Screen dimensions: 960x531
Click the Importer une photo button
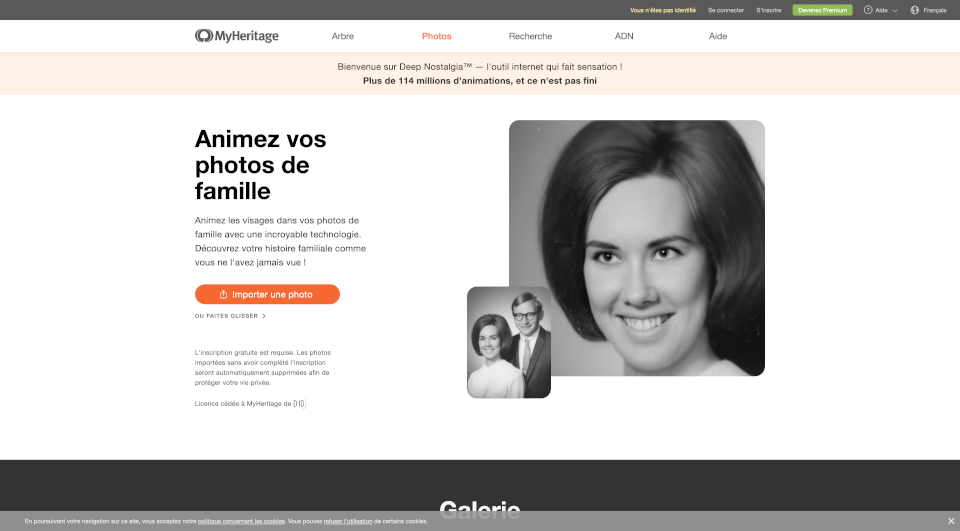(267, 295)
